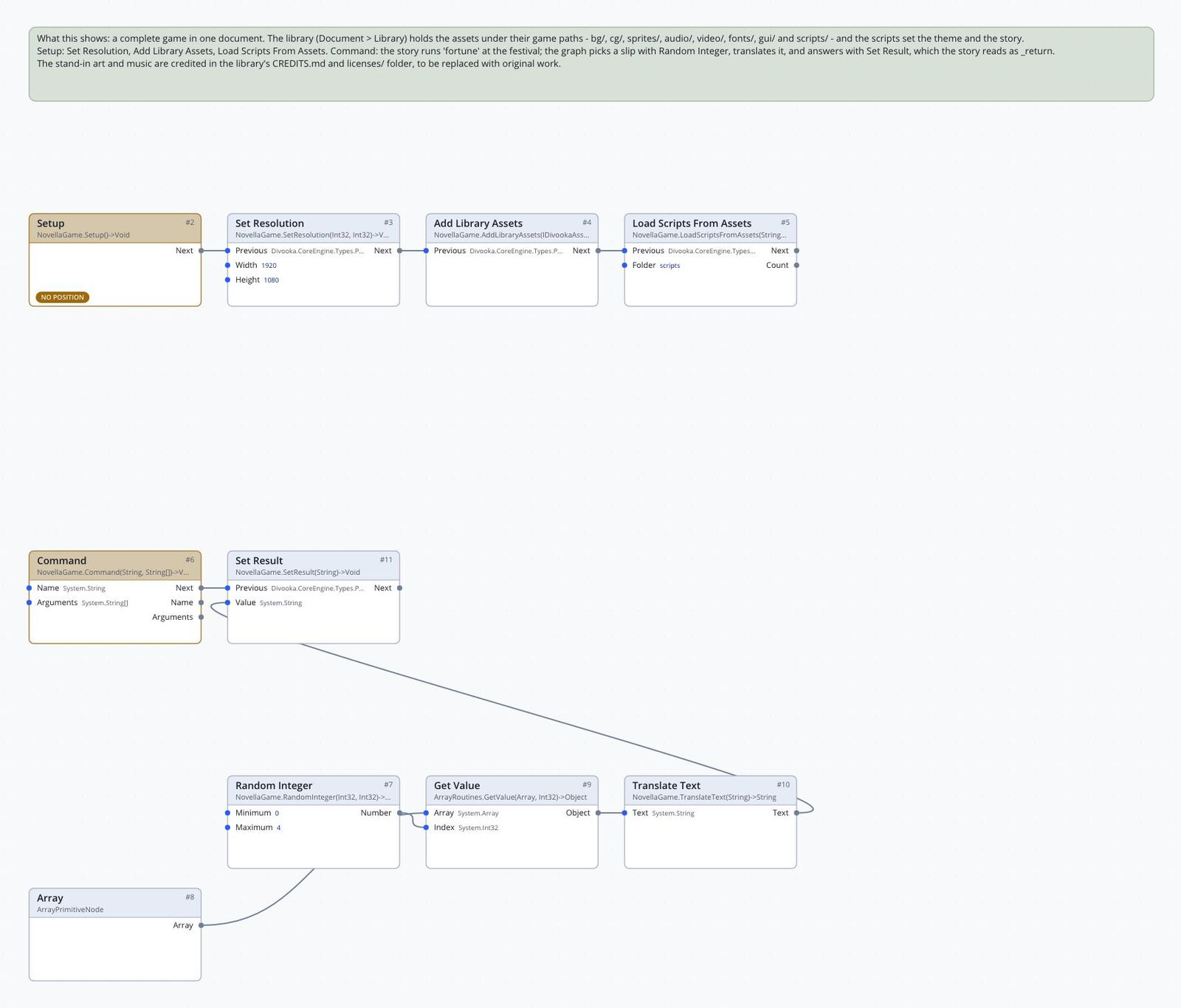Click the Value input port on Set Result
The image size is (1181, 1008).
coord(227,603)
